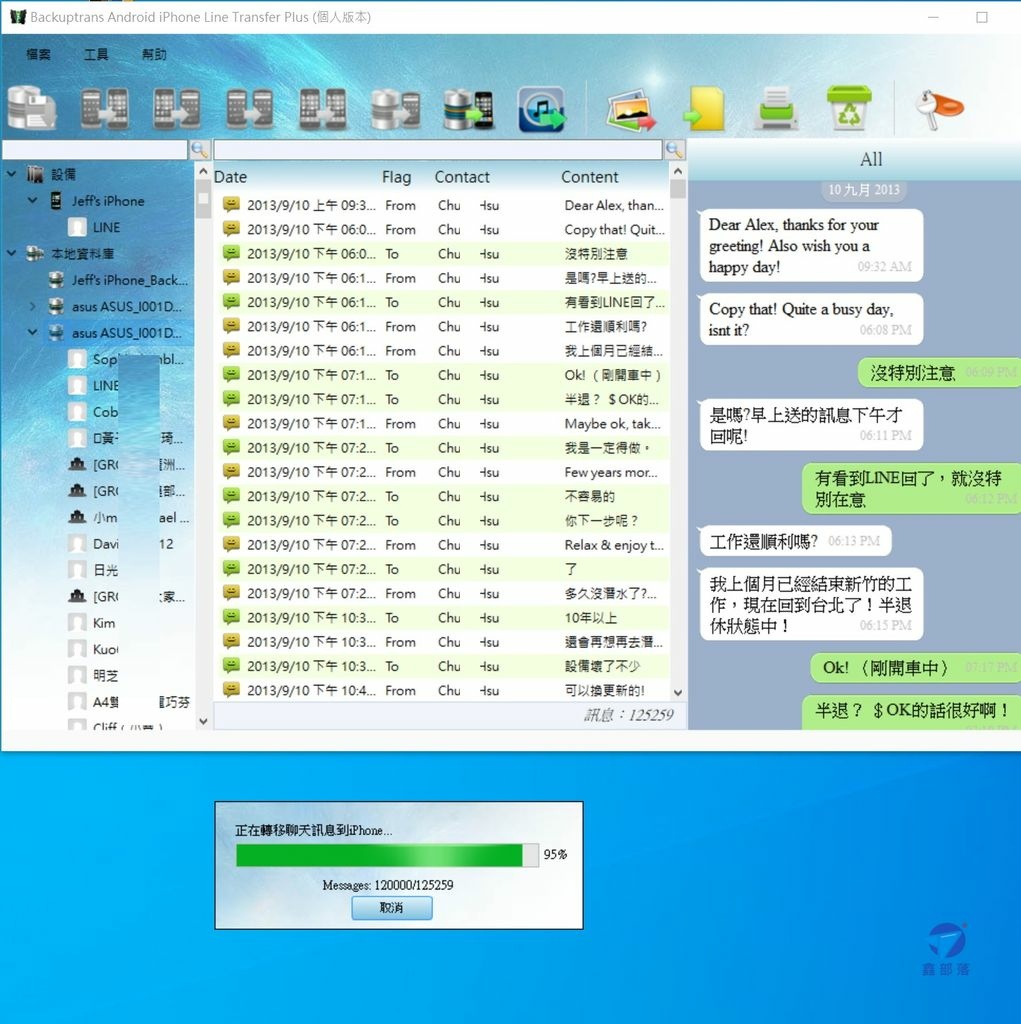This screenshot has height=1024, width=1021.
Task: Click the group icon beside '小m'
Action: pos(77,517)
